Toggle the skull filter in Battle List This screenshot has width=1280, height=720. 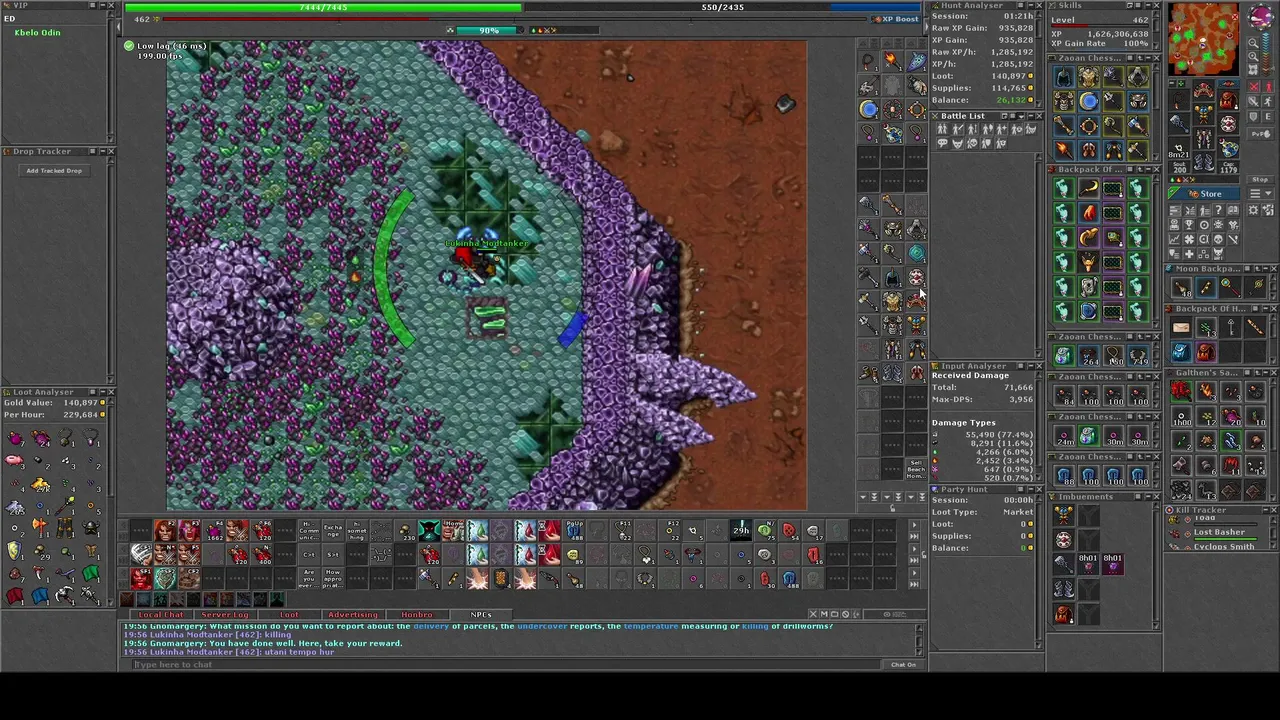coord(972,143)
